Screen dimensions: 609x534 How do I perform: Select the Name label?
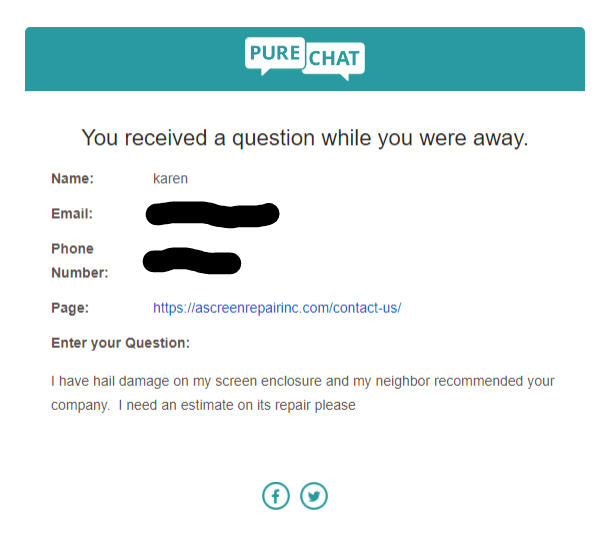tap(72, 179)
